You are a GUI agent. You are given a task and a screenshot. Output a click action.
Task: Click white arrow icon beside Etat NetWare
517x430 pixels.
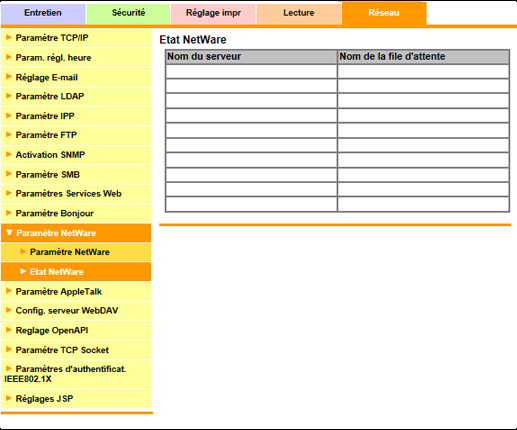point(23,271)
